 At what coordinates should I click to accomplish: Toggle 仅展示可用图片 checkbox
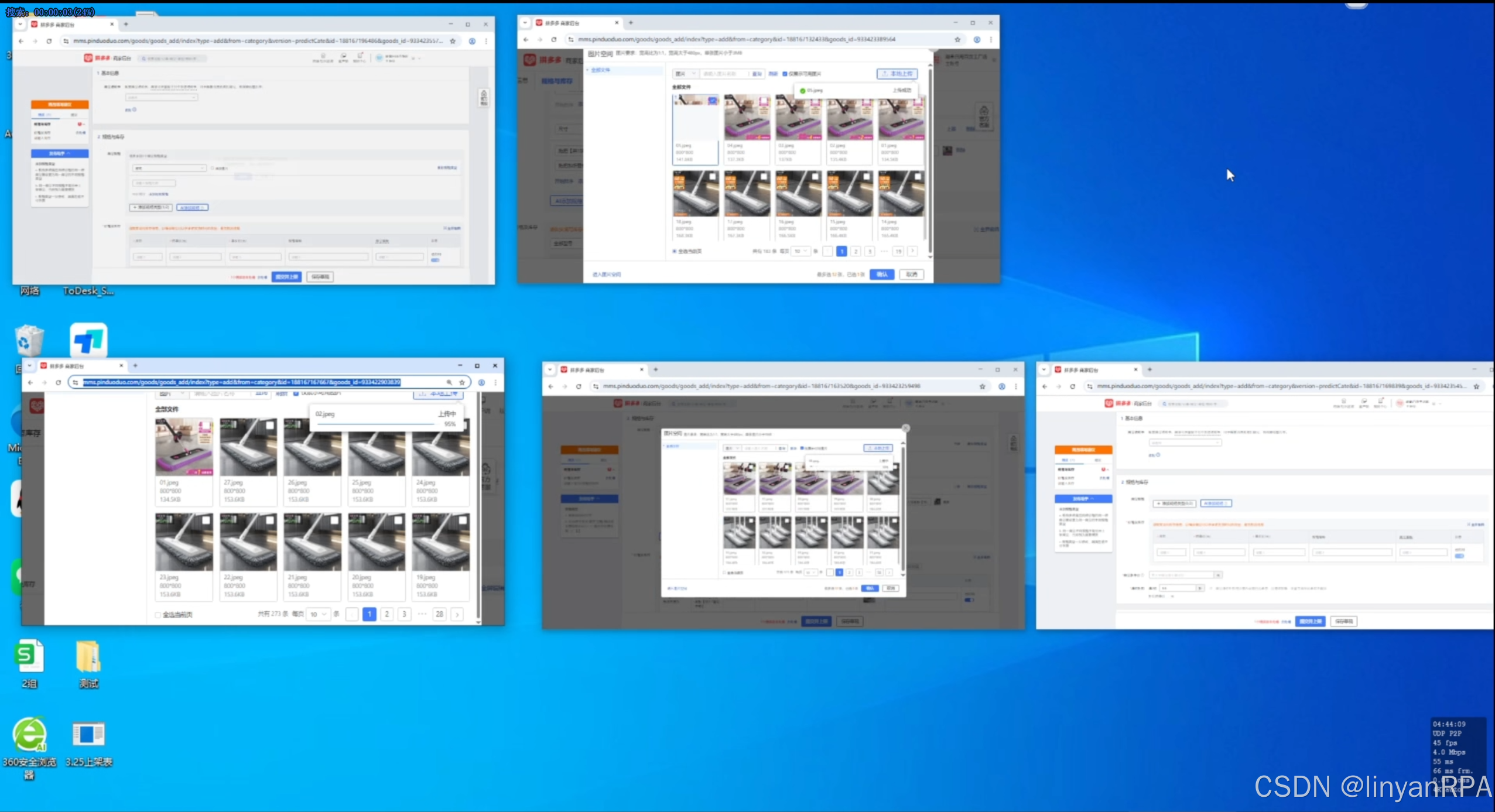click(x=785, y=74)
